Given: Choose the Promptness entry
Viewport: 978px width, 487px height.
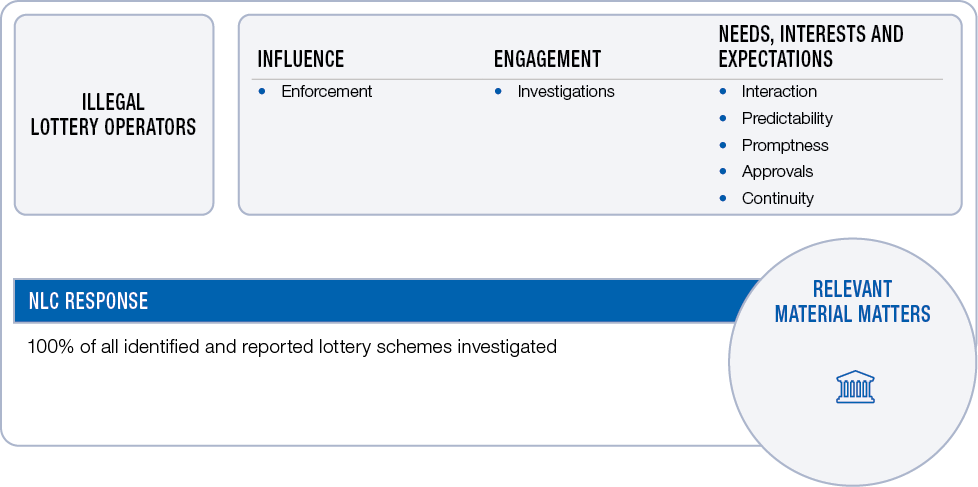Looking at the screenshot, I should (784, 145).
